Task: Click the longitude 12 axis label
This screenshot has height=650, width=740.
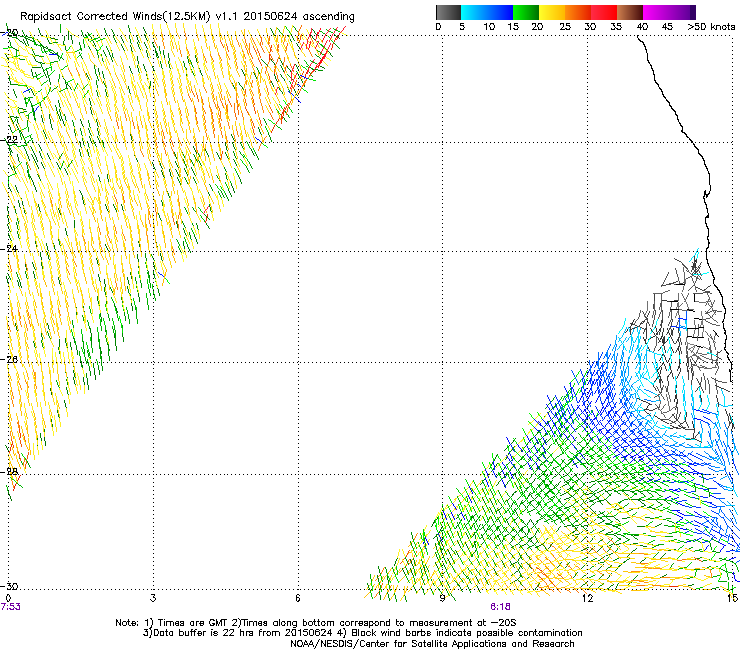Action: (x=587, y=598)
